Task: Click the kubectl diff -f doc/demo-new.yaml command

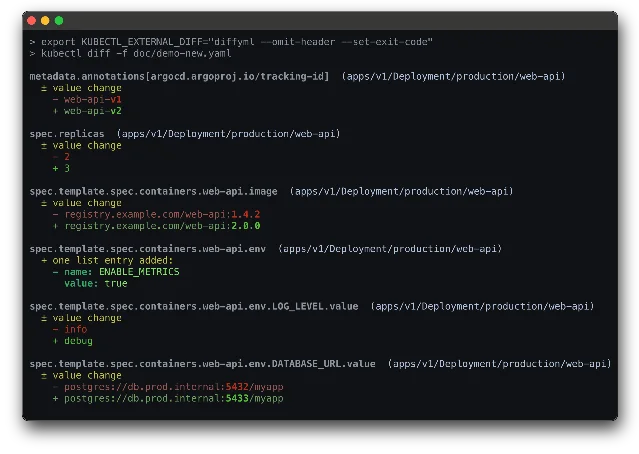Action: click(x=130, y=53)
